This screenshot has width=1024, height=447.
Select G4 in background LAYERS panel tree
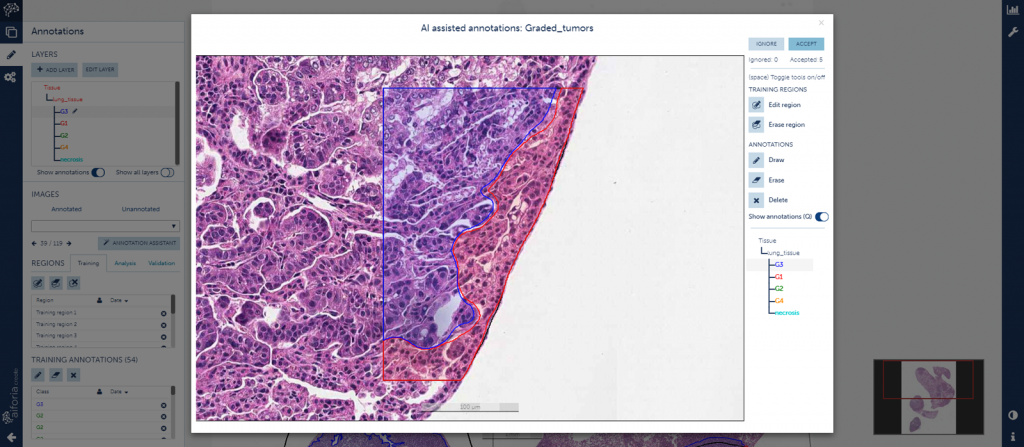click(64, 147)
